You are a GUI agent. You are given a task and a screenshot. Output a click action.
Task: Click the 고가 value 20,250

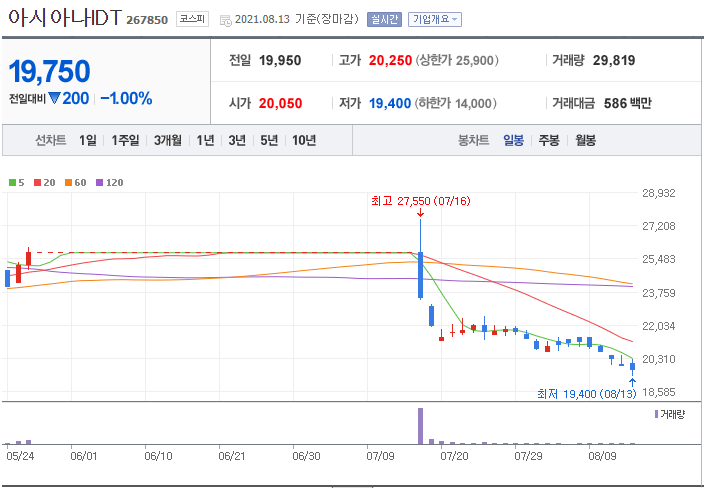(390, 61)
